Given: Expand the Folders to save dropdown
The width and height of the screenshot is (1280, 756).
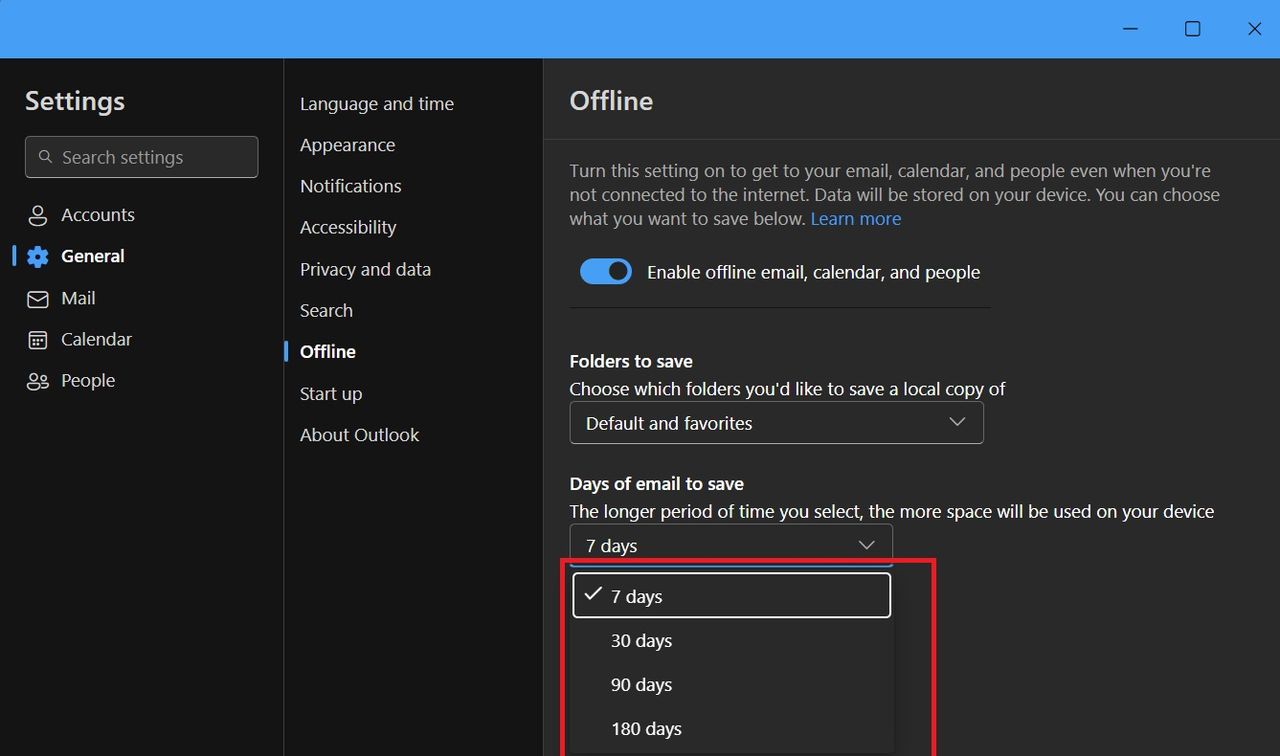Looking at the screenshot, I should pos(776,423).
